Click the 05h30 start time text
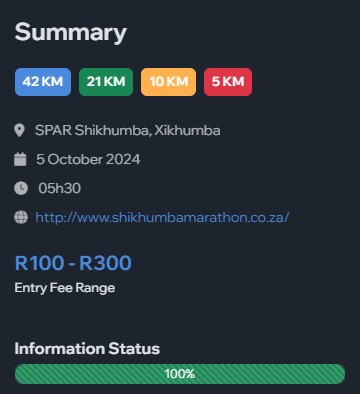The width and height of the screenshot is (360, 394). coord(59,188)
